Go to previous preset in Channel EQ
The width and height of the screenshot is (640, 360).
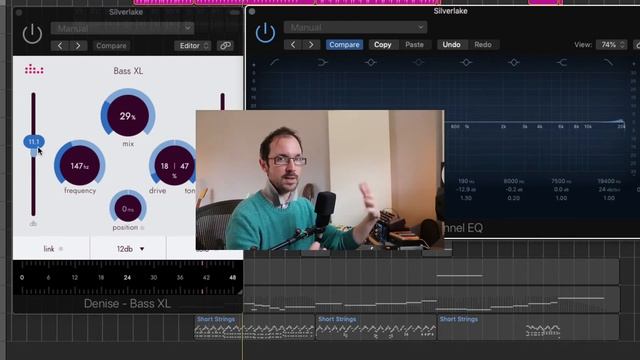click(293, 44)
